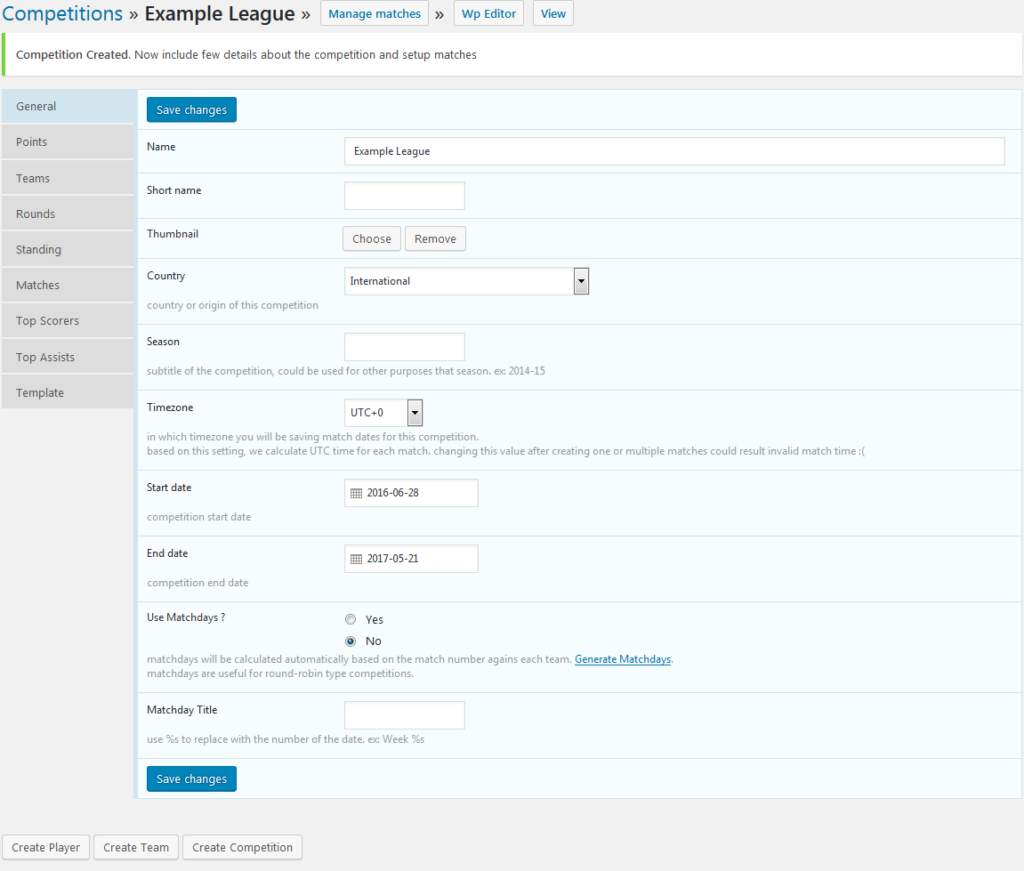1024x871 pixels.
Task: Focus the Short name input field
Action: [x=404, y=196]
